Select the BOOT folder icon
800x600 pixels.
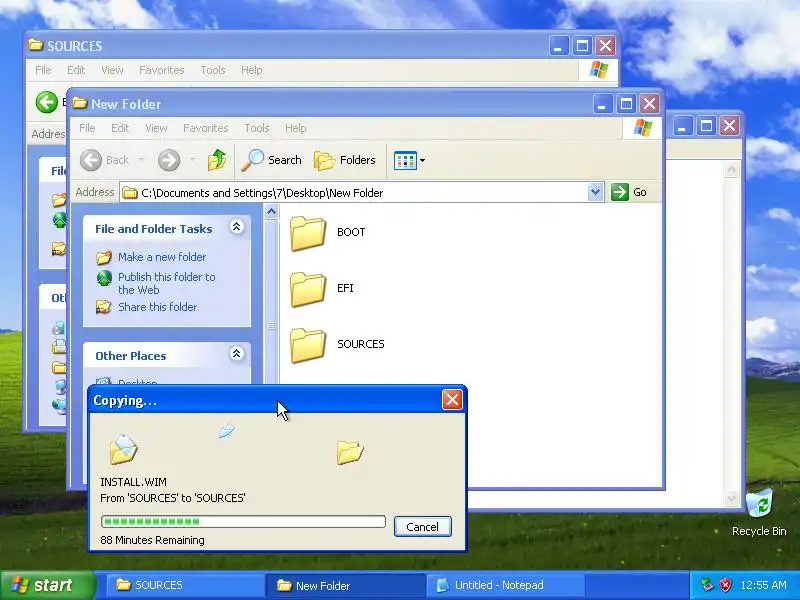308,233
